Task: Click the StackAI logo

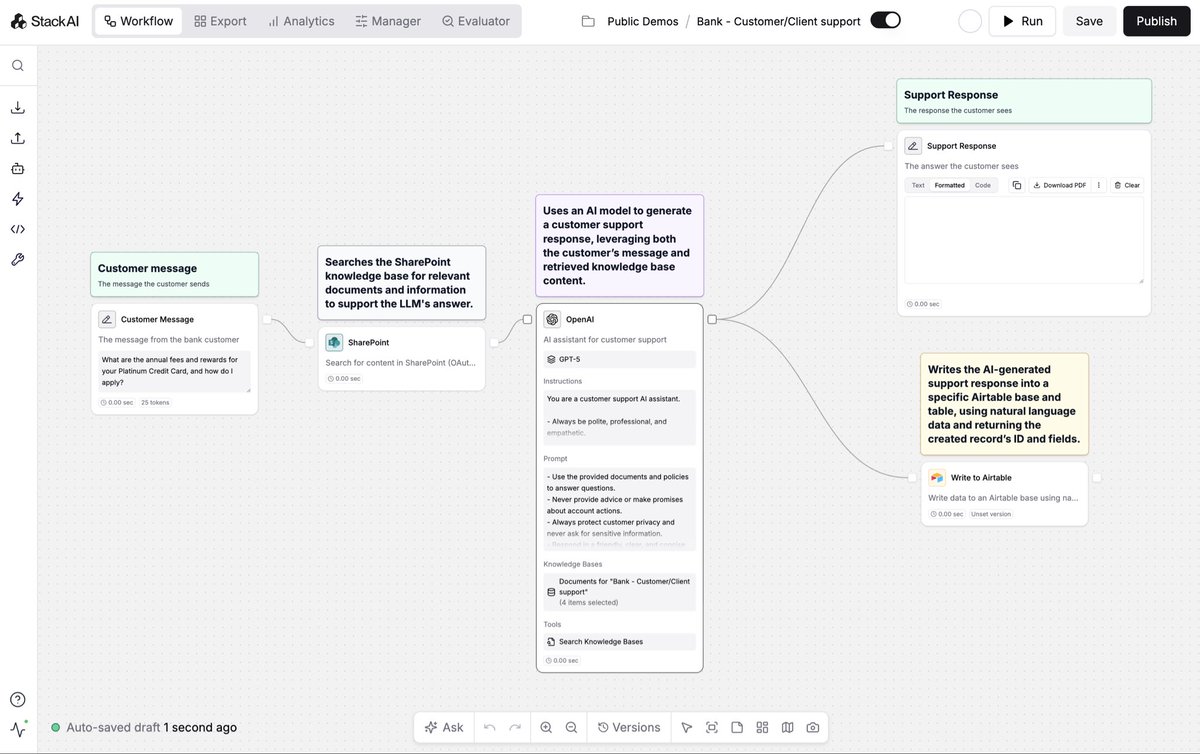Action: click(47, 21)
